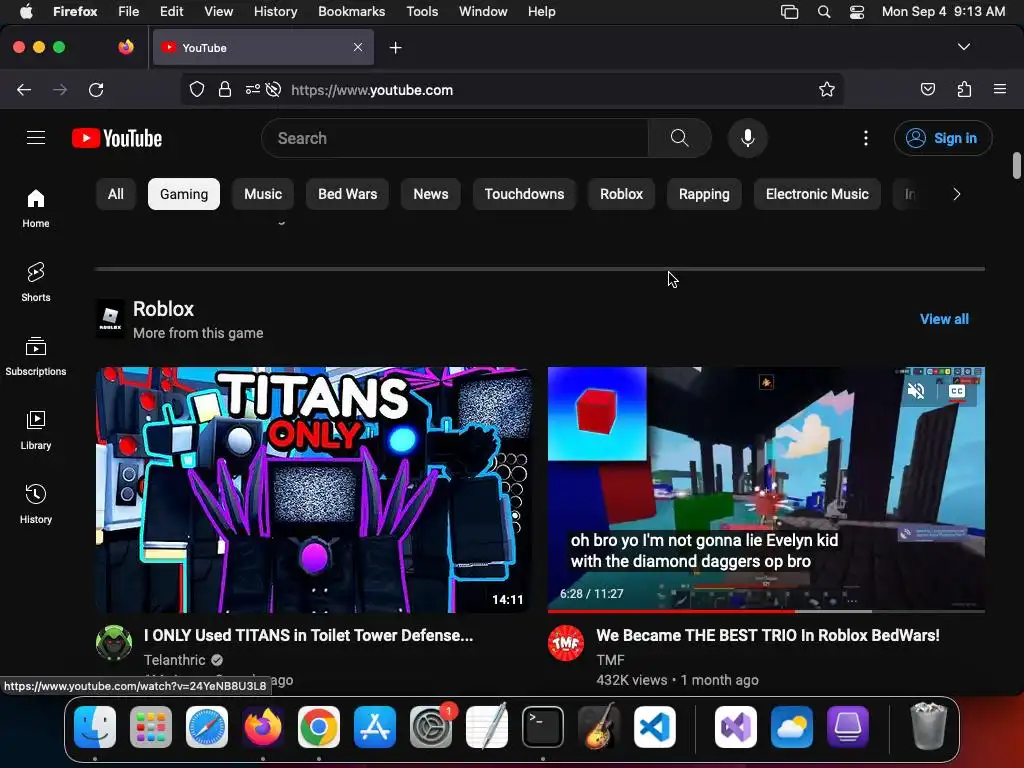
Task: Close the YouTube tab
Action: (358, 47)
